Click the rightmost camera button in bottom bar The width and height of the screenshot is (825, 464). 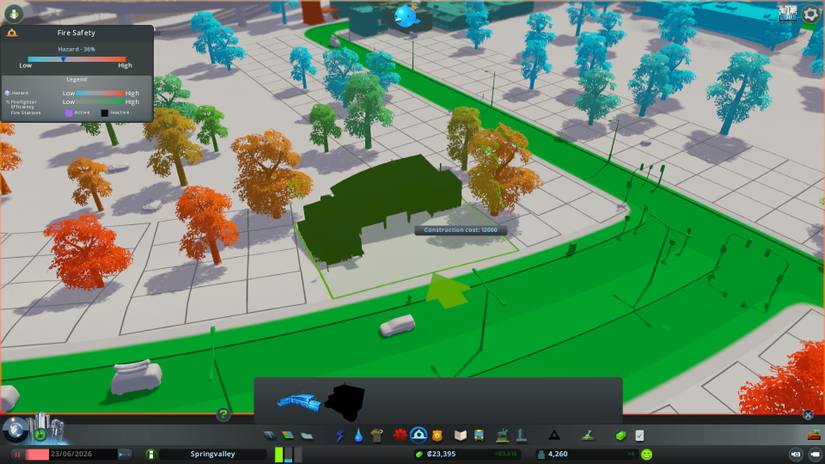point(814,454)
